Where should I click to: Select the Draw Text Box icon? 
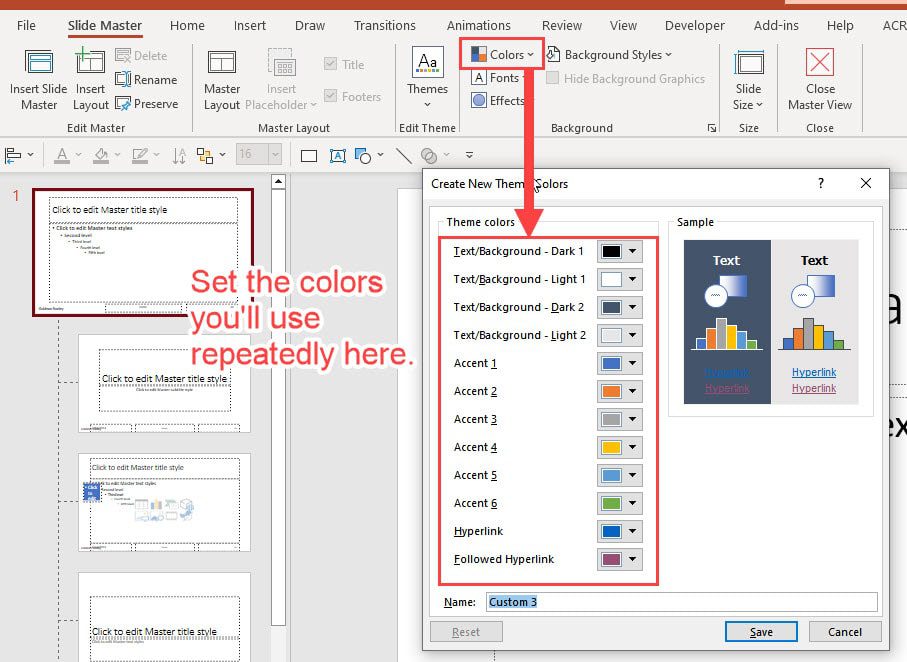(337, 155)
